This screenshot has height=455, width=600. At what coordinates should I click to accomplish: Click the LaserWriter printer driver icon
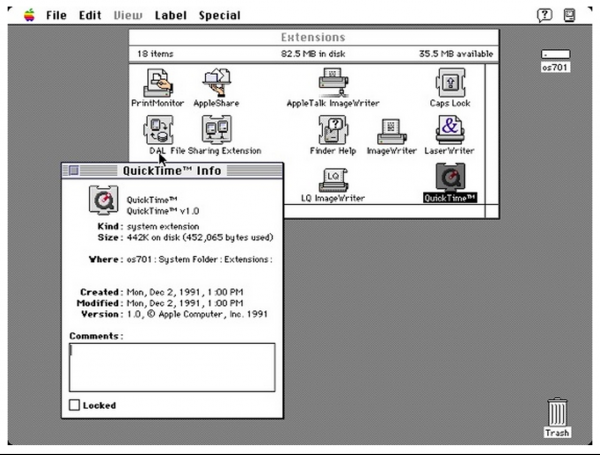tap(450, 129)
